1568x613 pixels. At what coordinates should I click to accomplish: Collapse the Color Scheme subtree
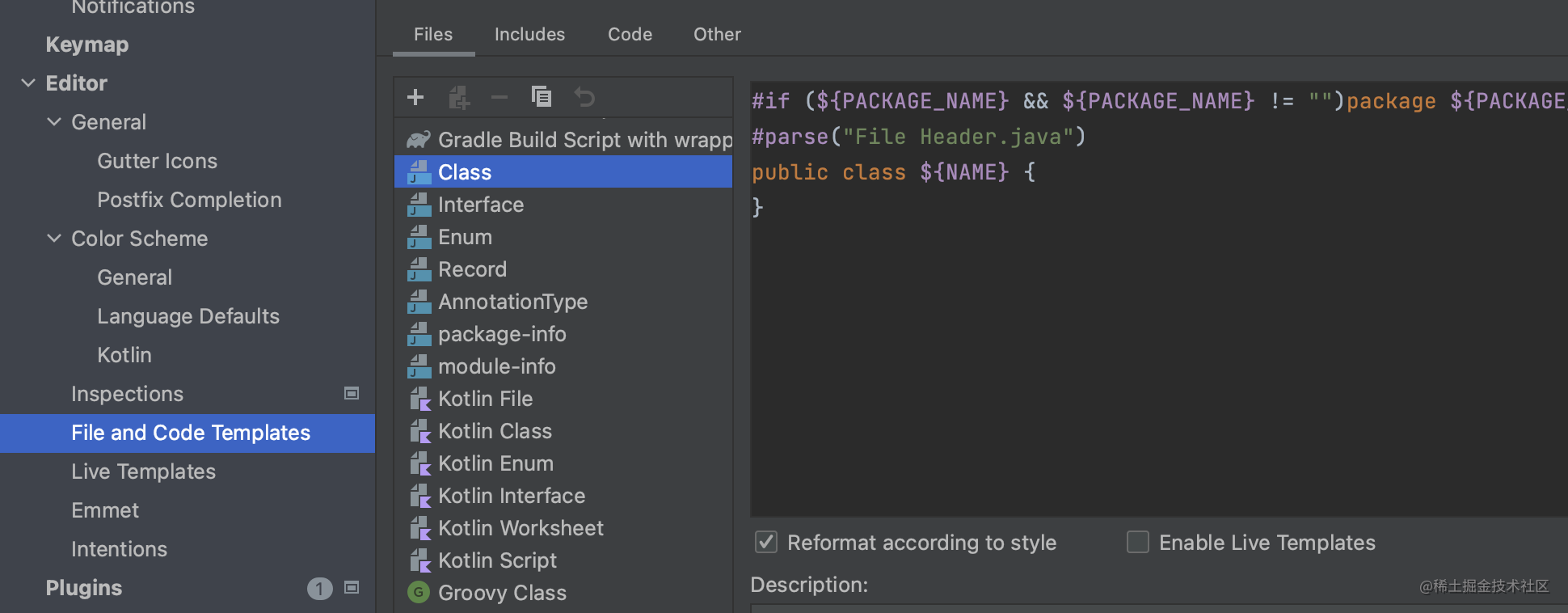click(x=54, y=238)
